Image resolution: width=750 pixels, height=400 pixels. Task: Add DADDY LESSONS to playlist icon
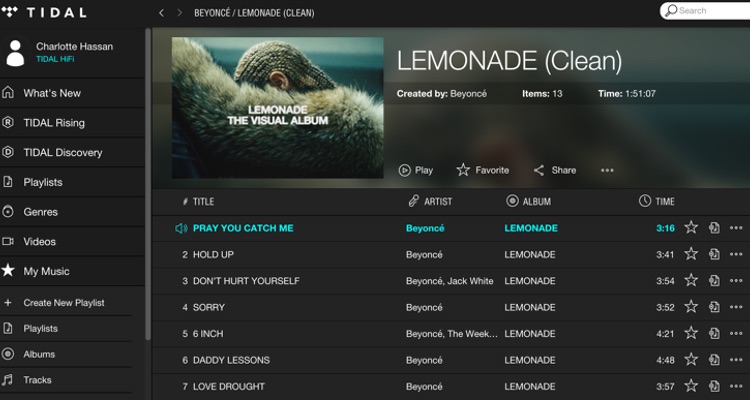[714, 360]
